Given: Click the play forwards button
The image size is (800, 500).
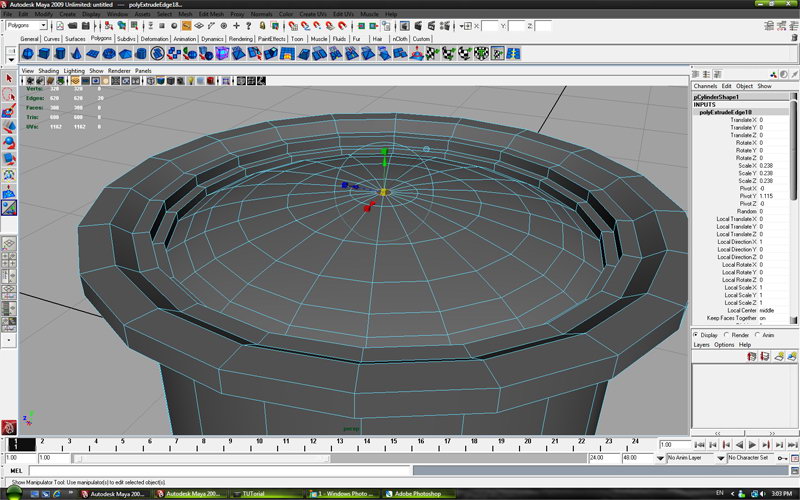Looking at the screenshot, I should pyautogui.click(x=752, y=444).
